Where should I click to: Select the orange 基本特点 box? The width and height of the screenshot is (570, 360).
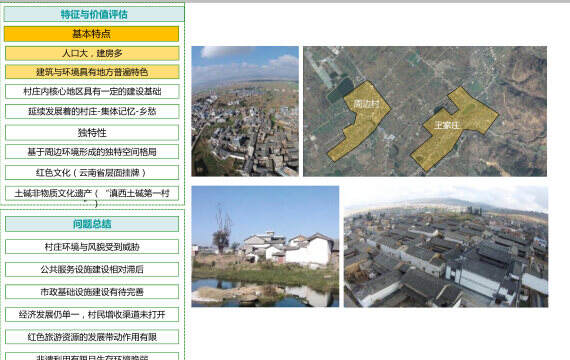pos(92,34)
